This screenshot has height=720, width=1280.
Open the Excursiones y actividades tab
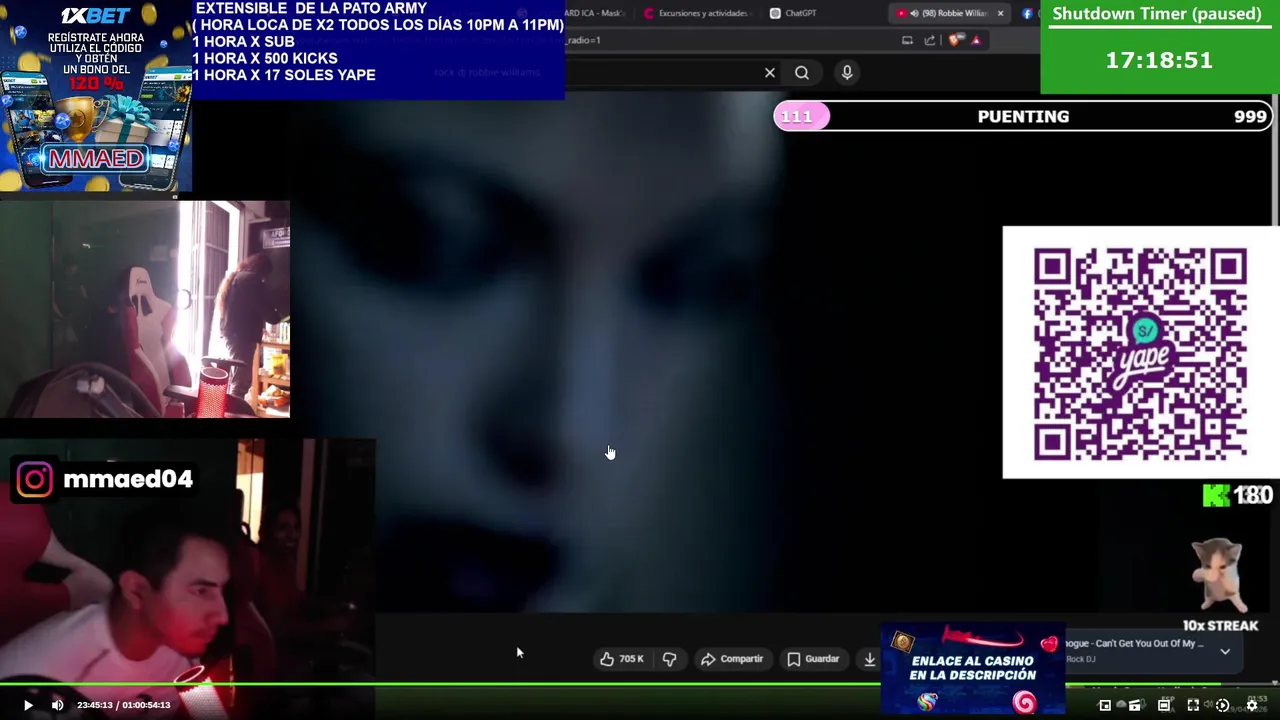point(696,13)
